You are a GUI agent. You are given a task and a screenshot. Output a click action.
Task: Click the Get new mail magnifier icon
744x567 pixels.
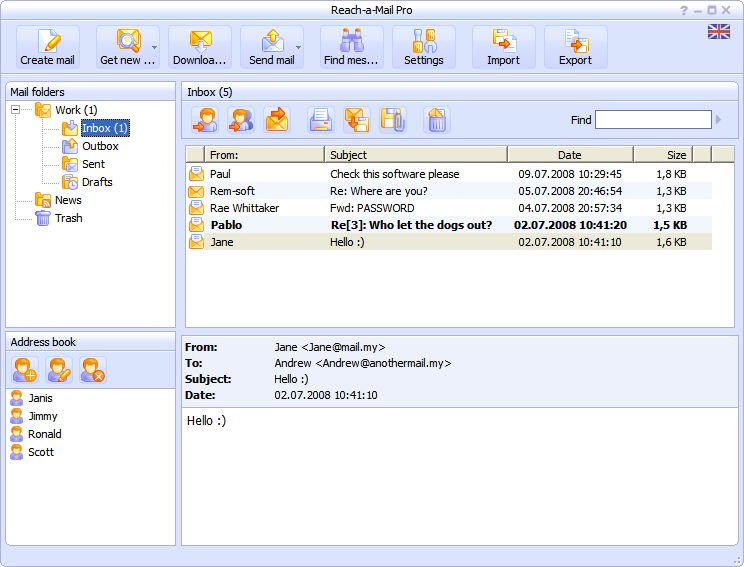pyautogui.click(x=128, y=40)
